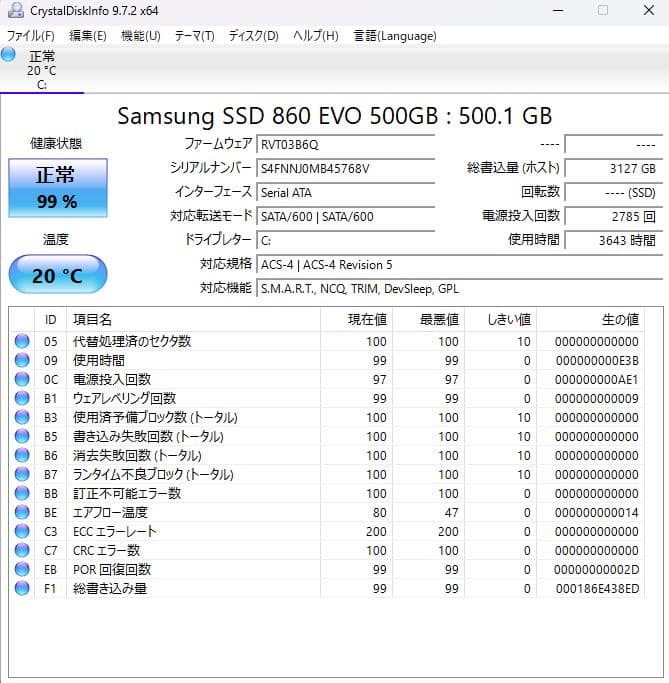The image size is (669, 683).
Task: Select the ECC エラーレート attribute name
Action: pos(115,531)
